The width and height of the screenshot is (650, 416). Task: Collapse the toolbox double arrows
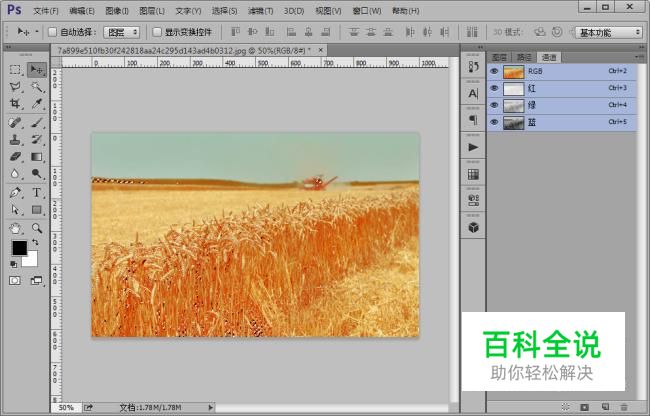coord(8,48)
